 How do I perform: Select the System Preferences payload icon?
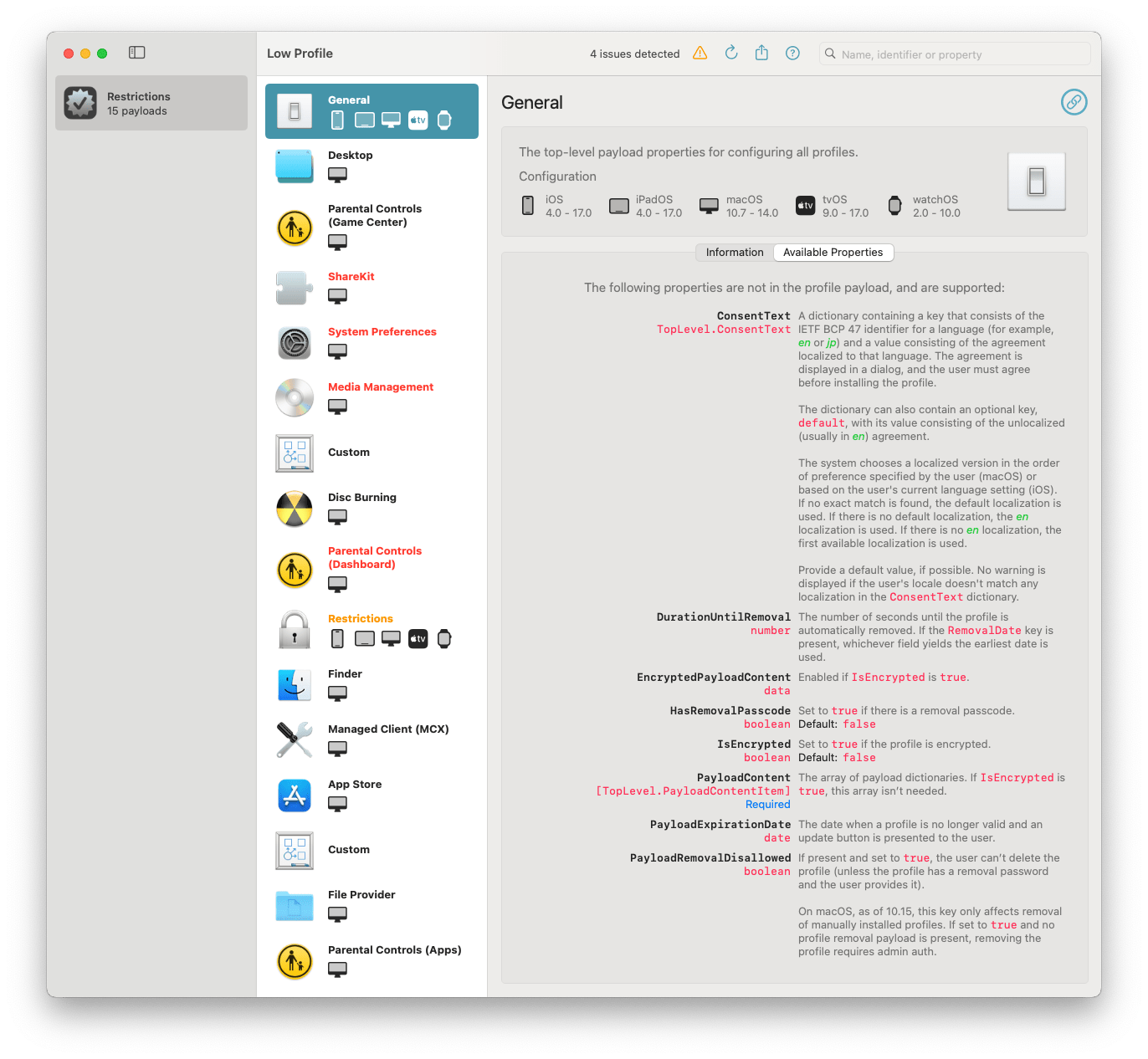pos(294,343)
